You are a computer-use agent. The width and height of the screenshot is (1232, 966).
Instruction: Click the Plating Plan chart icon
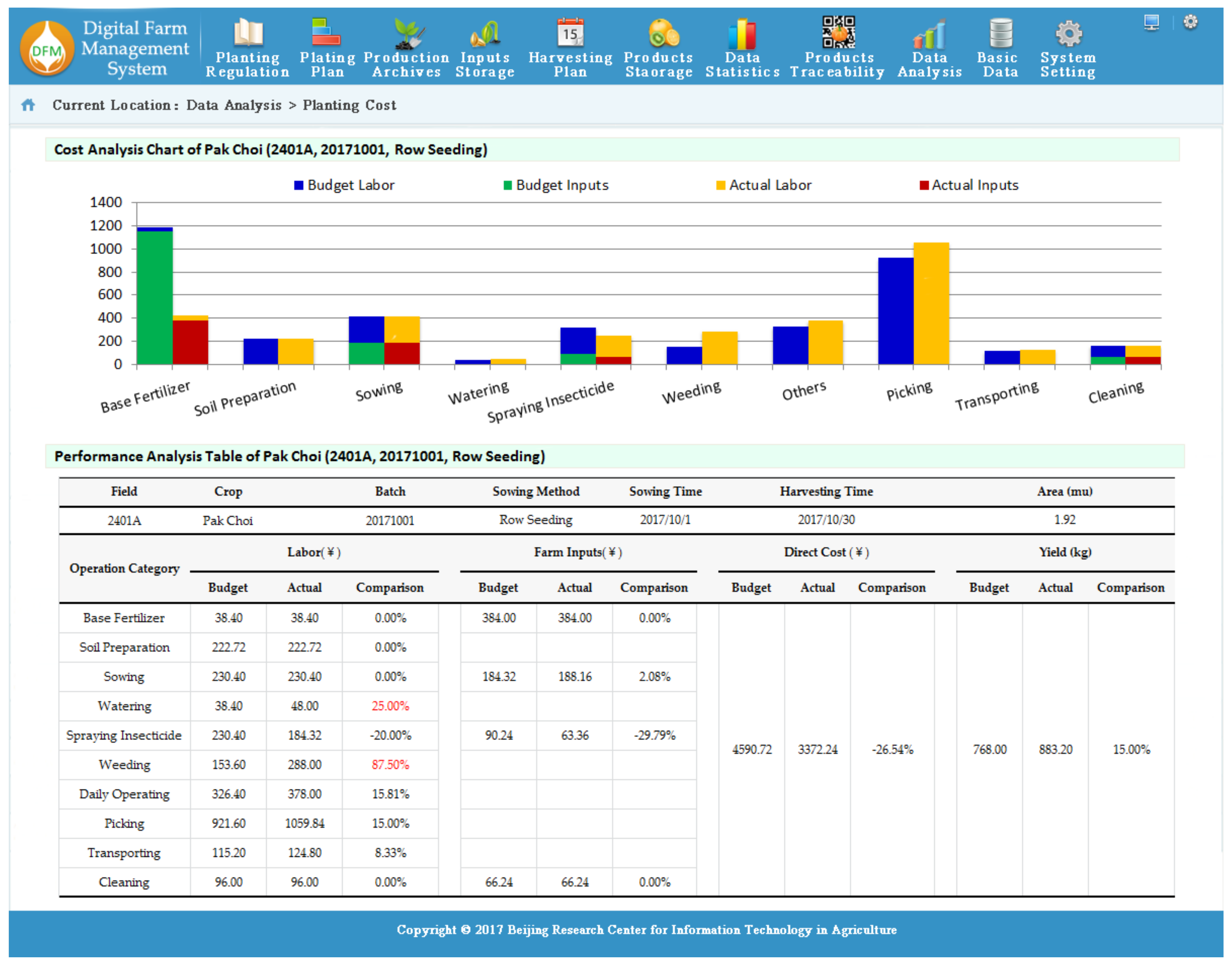(x=326, y=33)
